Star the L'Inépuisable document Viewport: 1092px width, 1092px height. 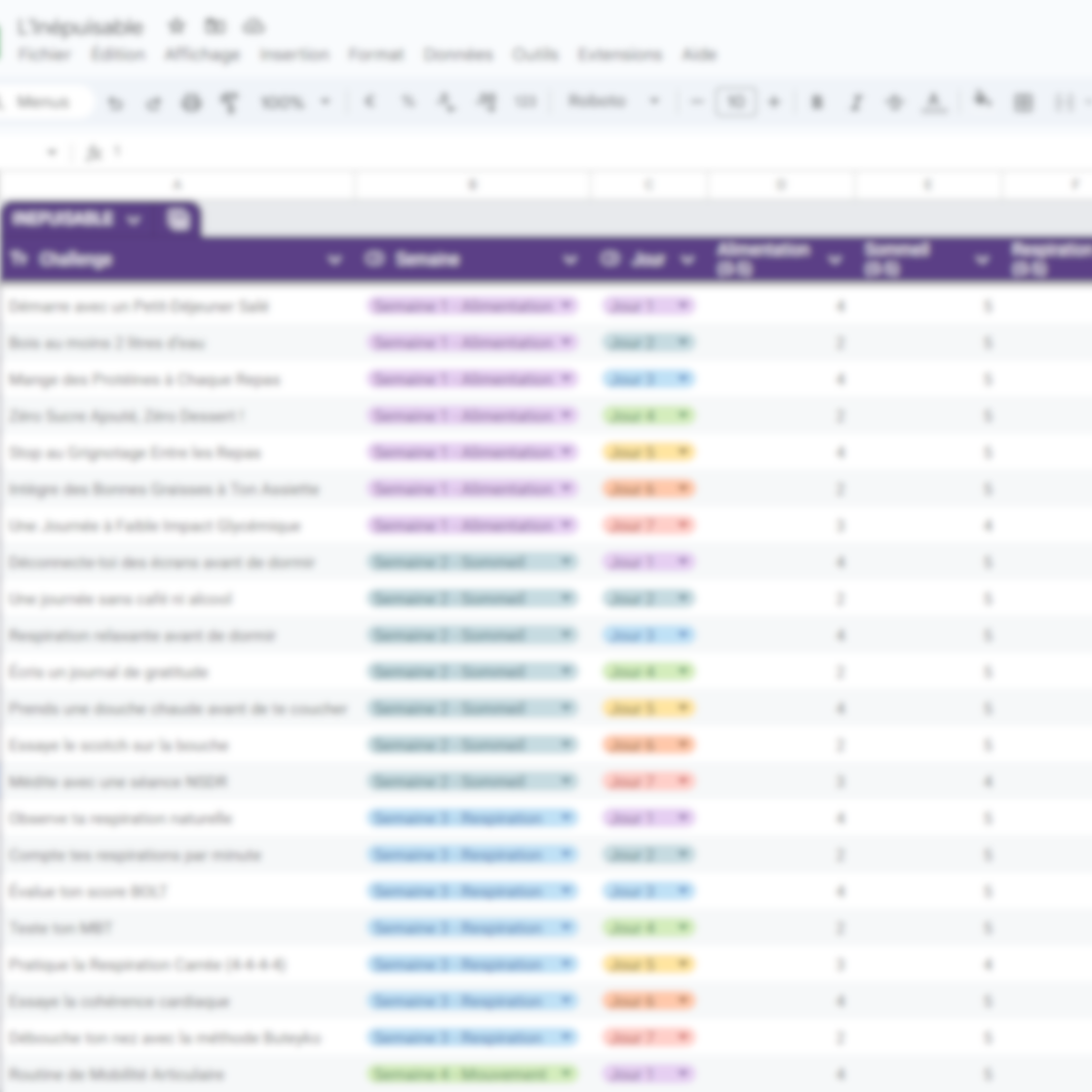pos(176,26)
